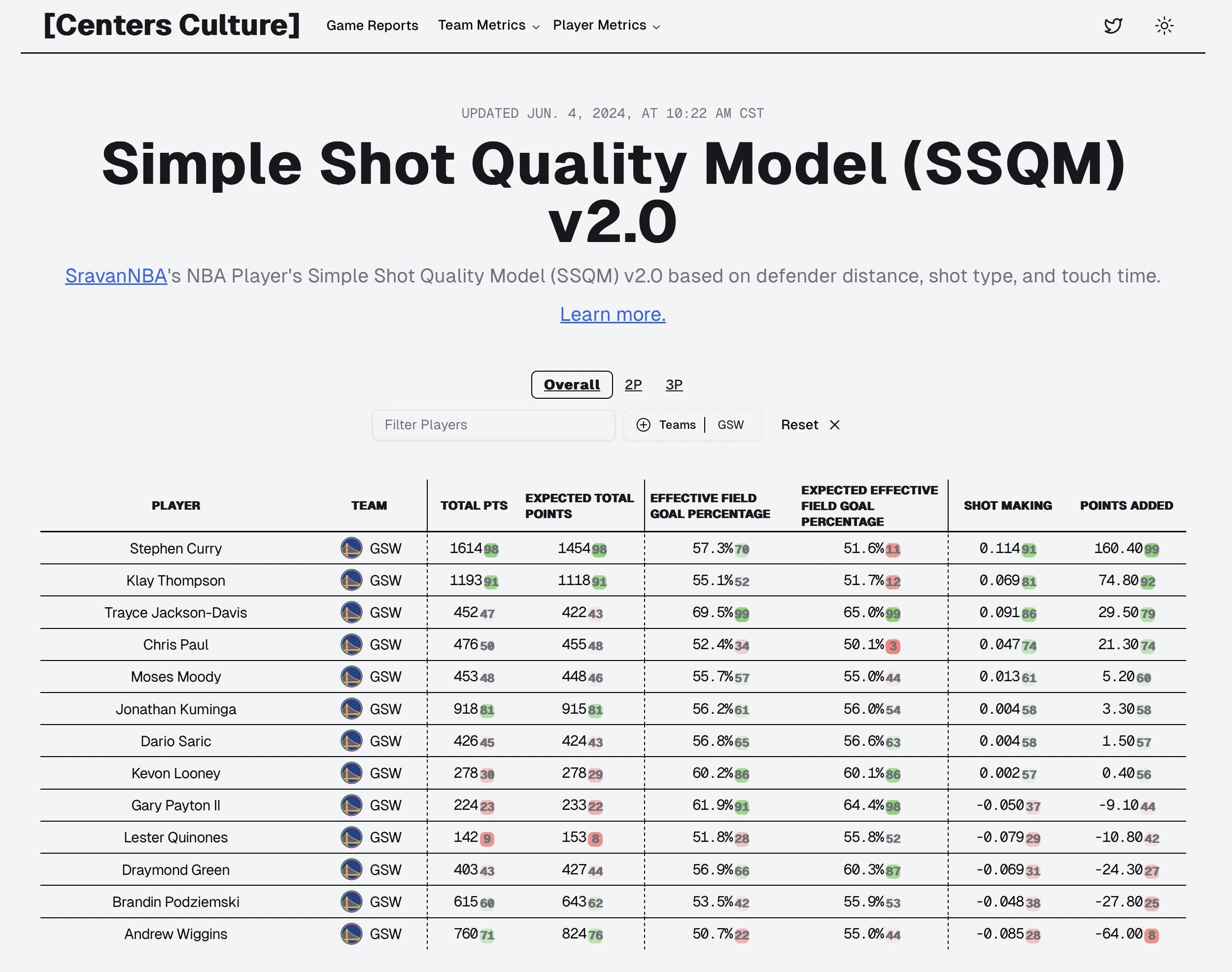Screen dimensions: 1232x972
Task: Open the Teams filter selector
Action: pos(677,425)
